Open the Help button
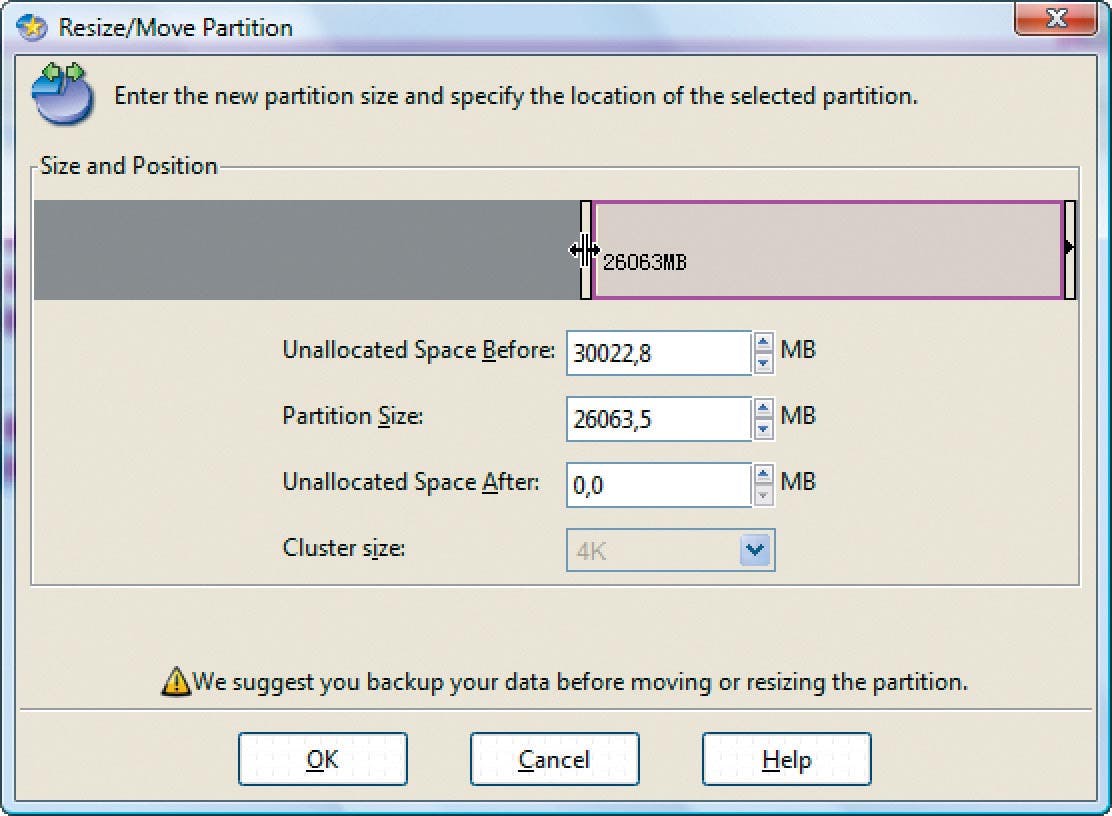This screenshot has height=816, width=1112. (786, 760)
